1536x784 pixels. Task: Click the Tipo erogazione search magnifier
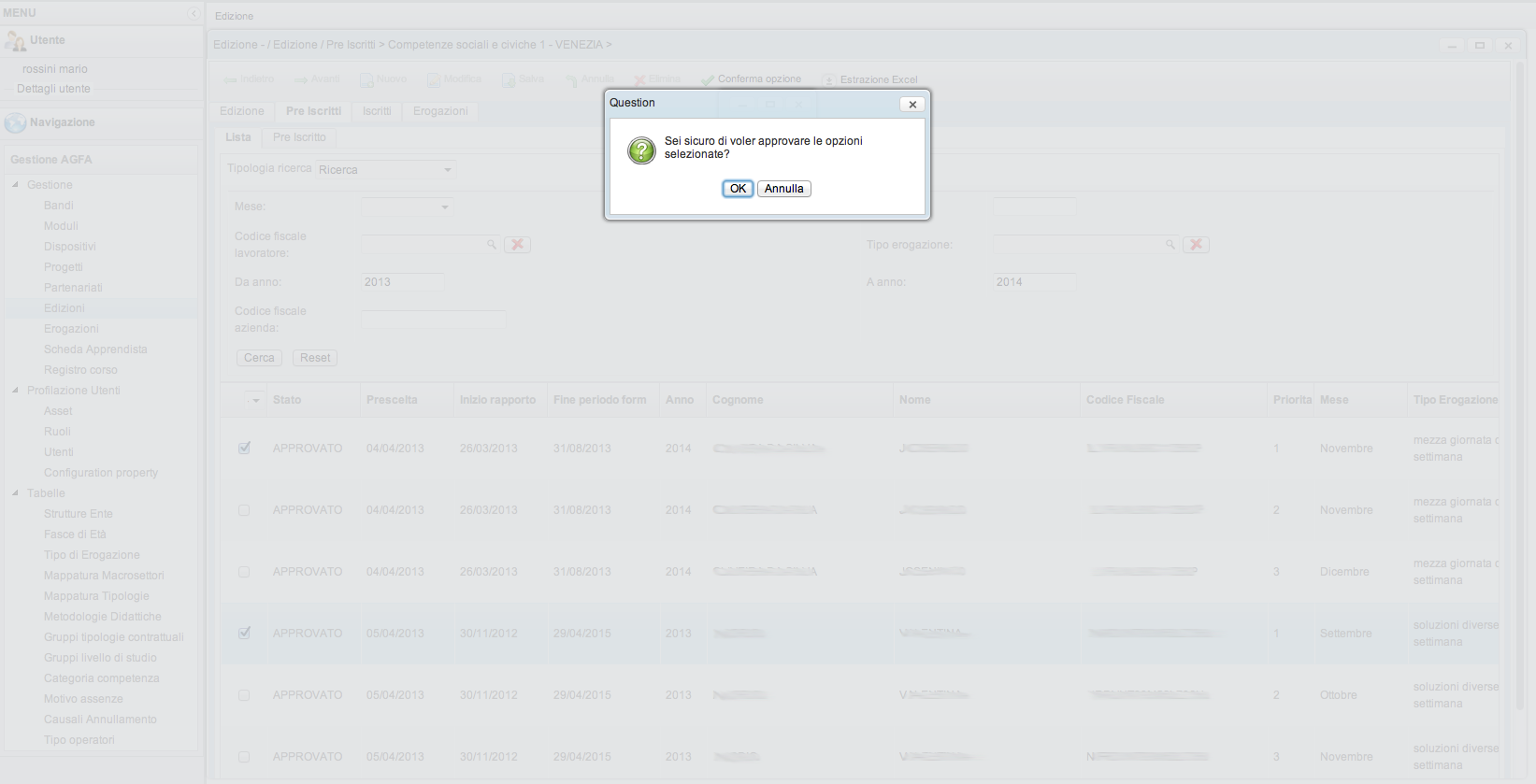point(1170,245)
